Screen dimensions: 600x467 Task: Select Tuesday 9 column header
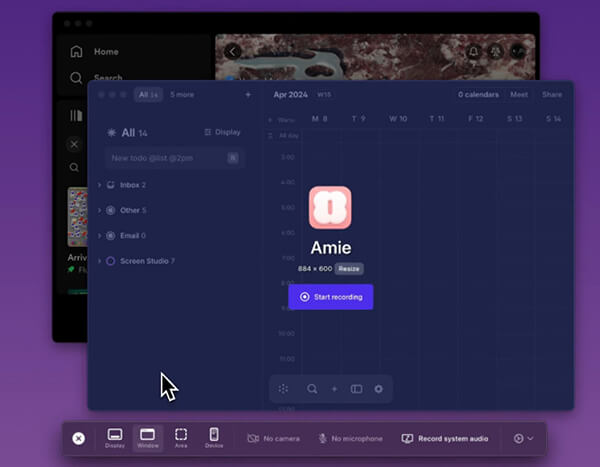tap(359, 119)
